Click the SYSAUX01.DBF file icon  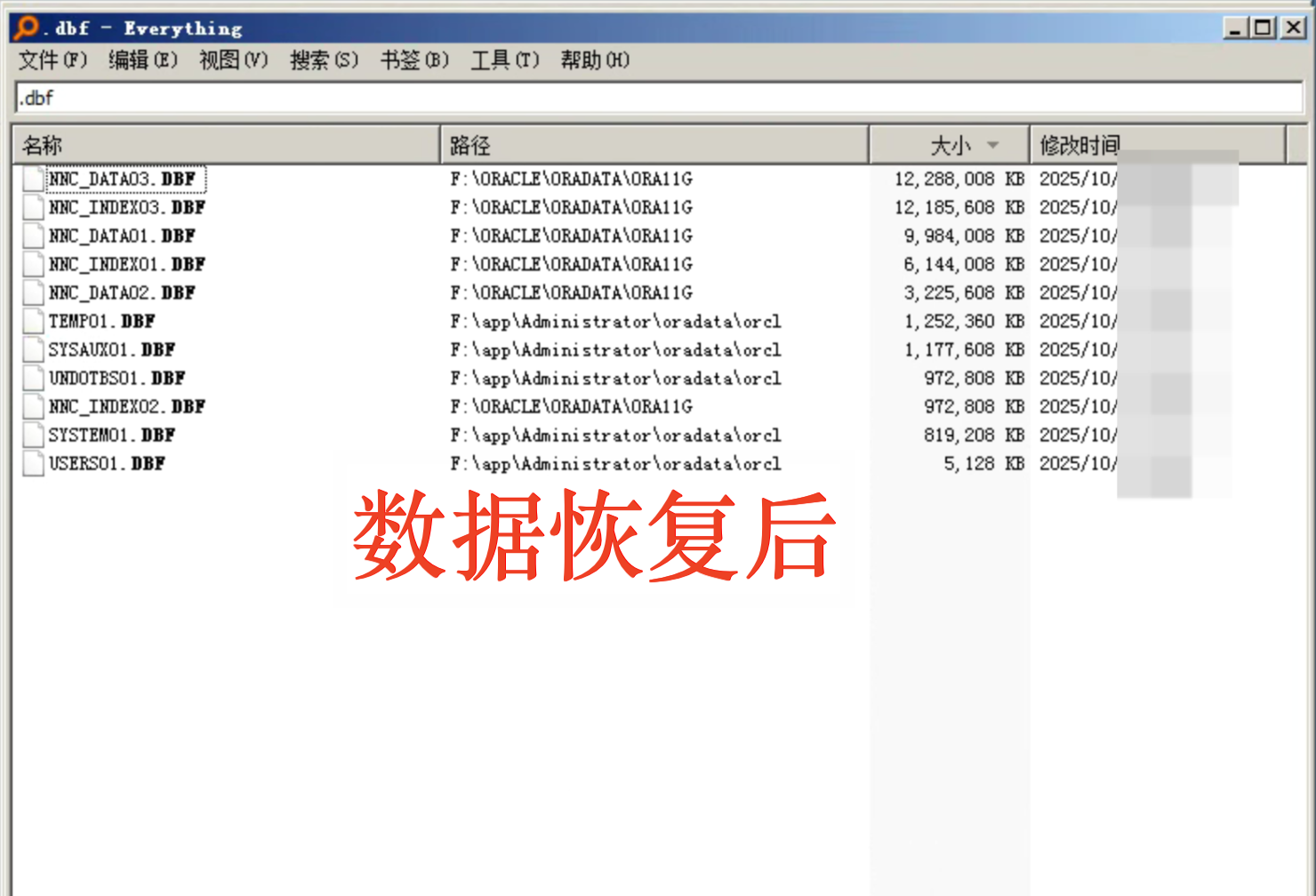[x=34, y=350]
